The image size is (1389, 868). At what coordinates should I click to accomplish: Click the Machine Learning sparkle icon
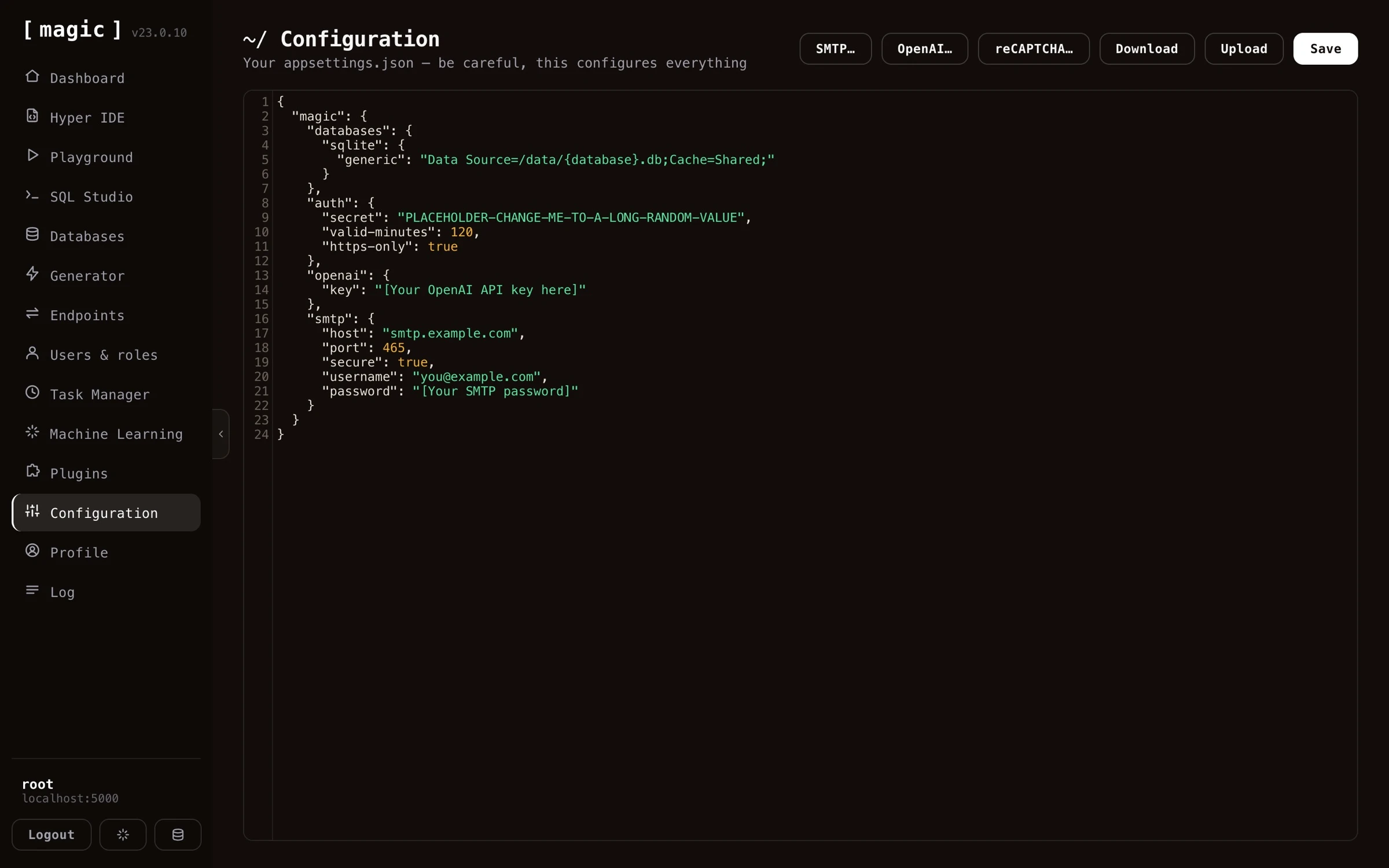tap(32, 432)
